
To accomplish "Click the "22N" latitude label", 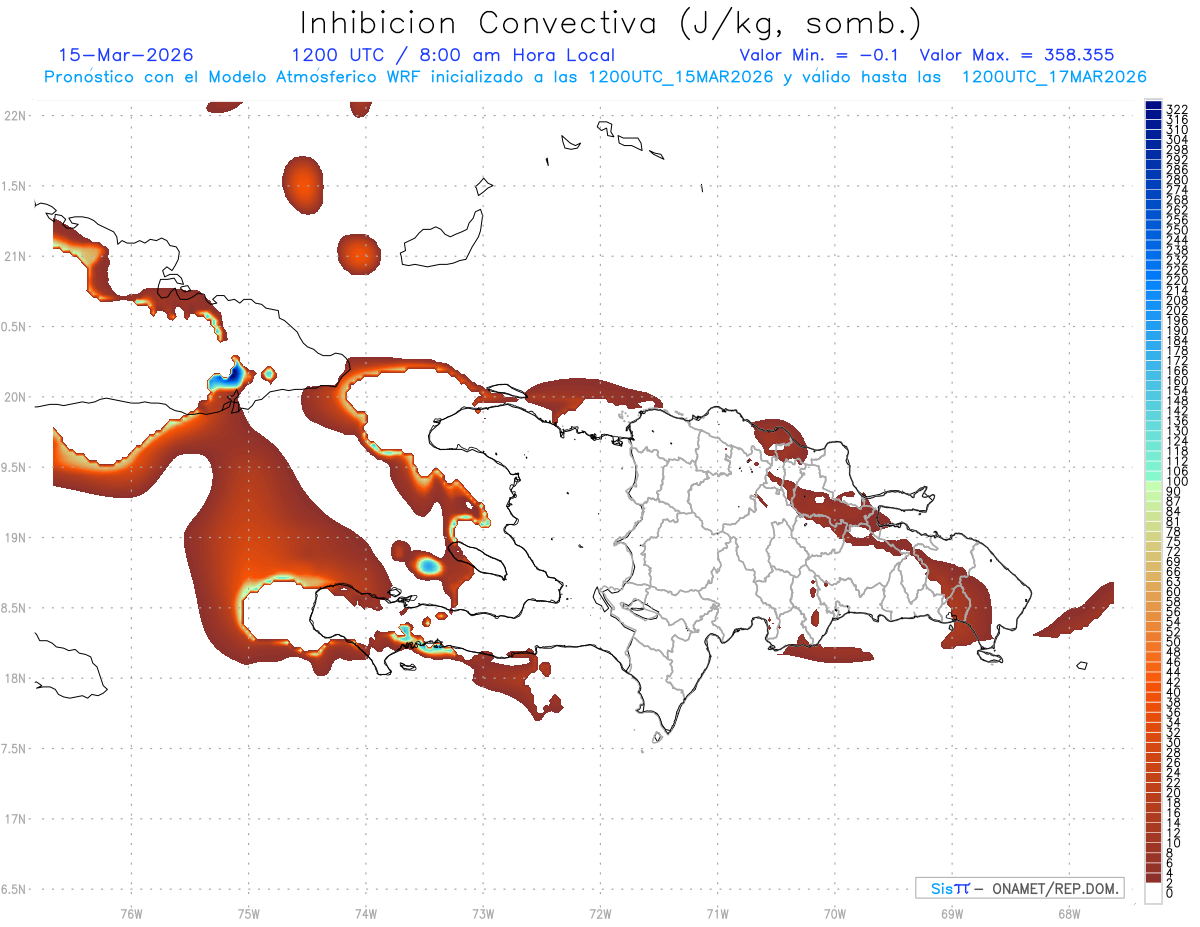I will point(14,115).
